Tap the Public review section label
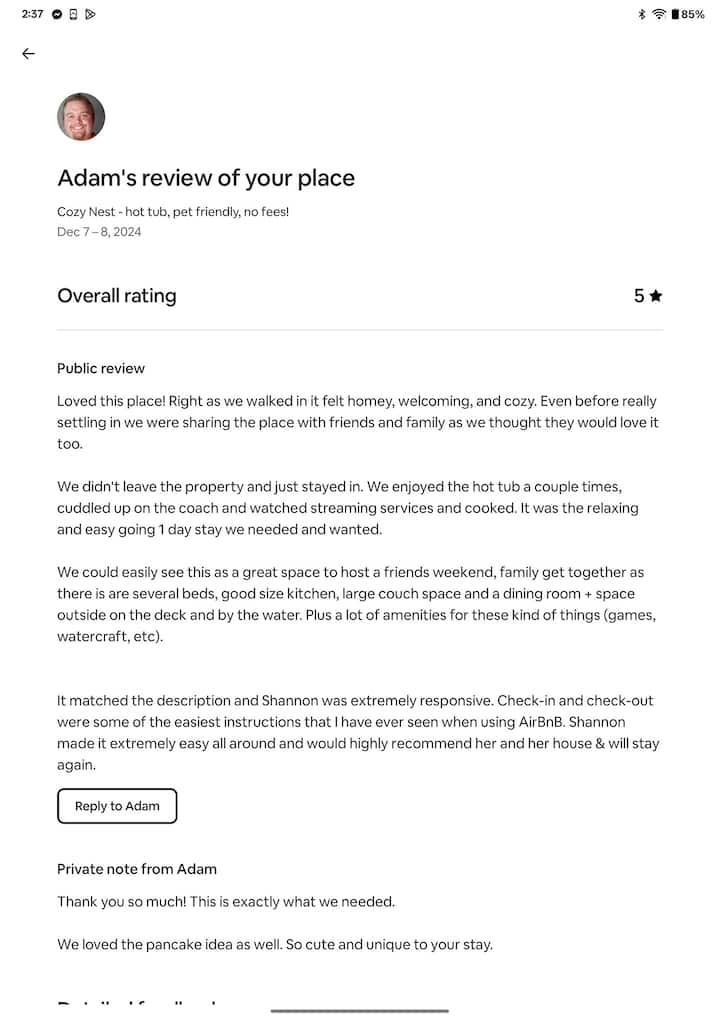The image size is (720, 1019). pos(101,368)
